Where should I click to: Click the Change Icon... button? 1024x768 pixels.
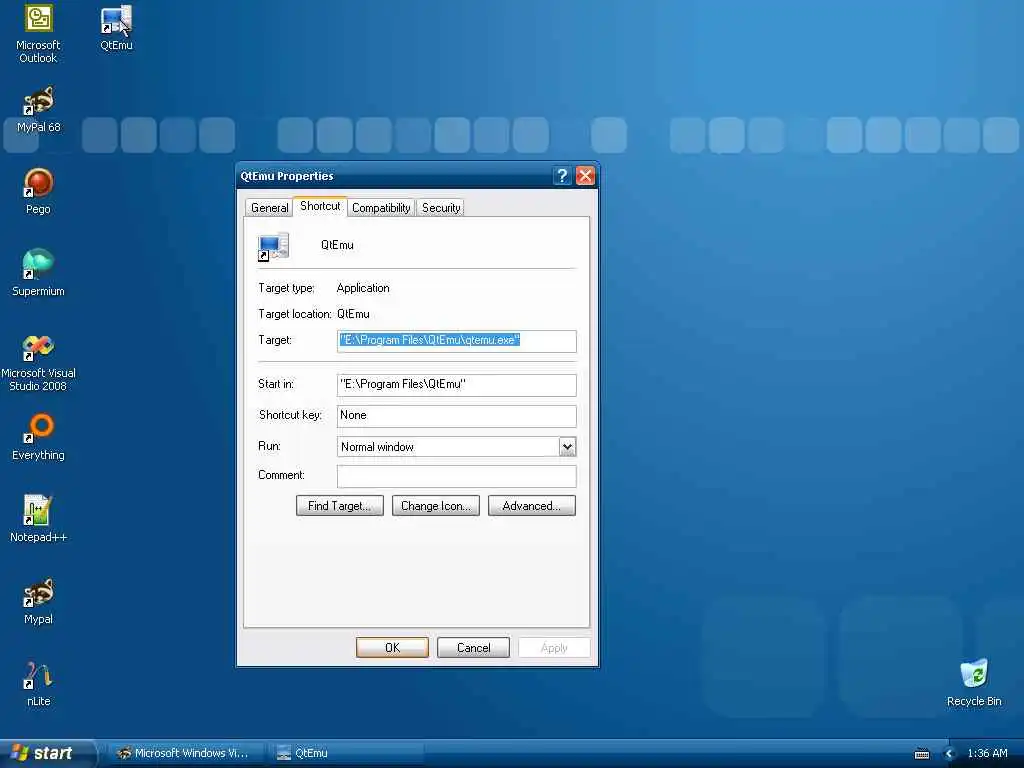436,505
